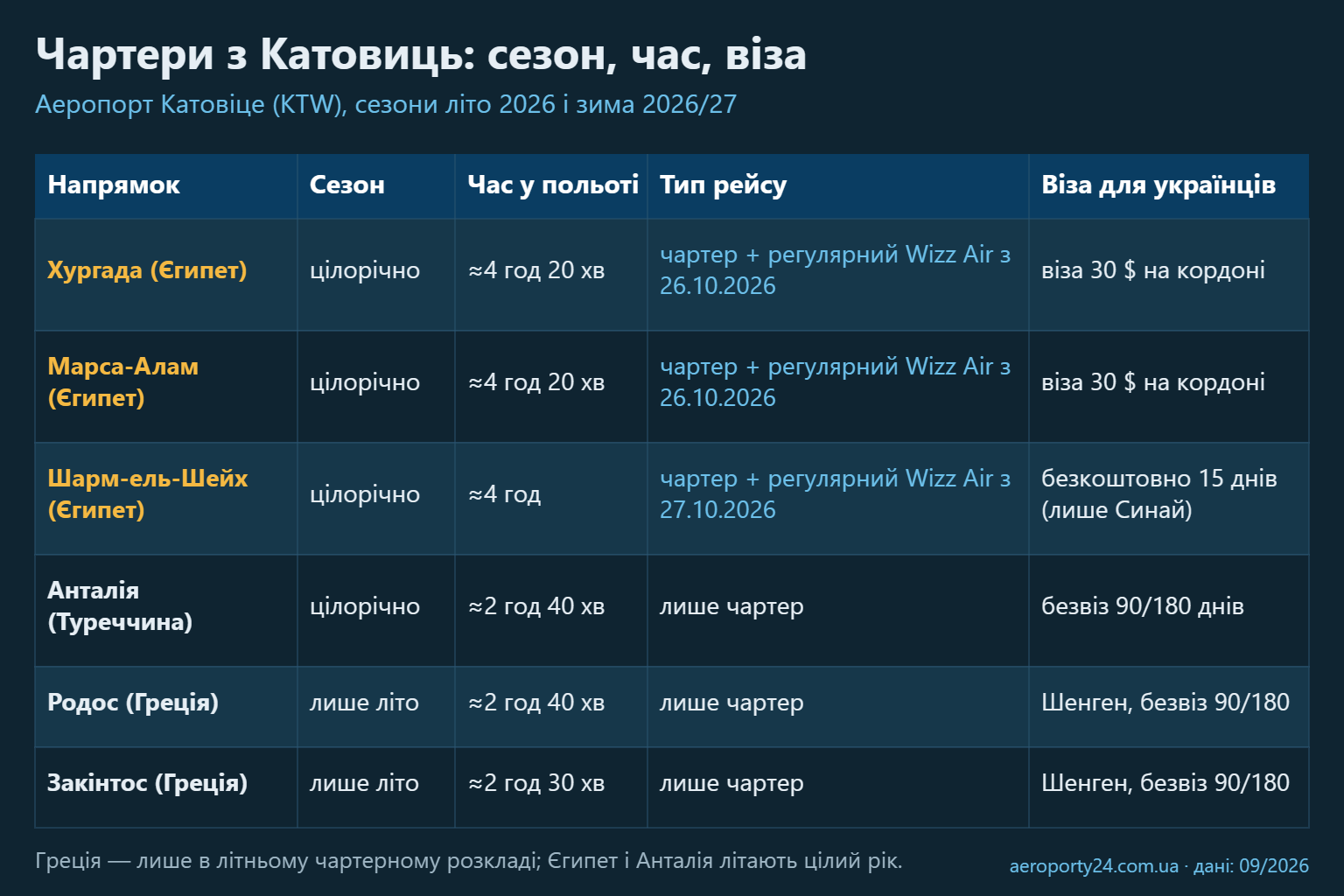This screenshot has height=896, width=1344.
Task: Select "віза 30 $ на кордоні" for Хургада
Action: 1153,270
